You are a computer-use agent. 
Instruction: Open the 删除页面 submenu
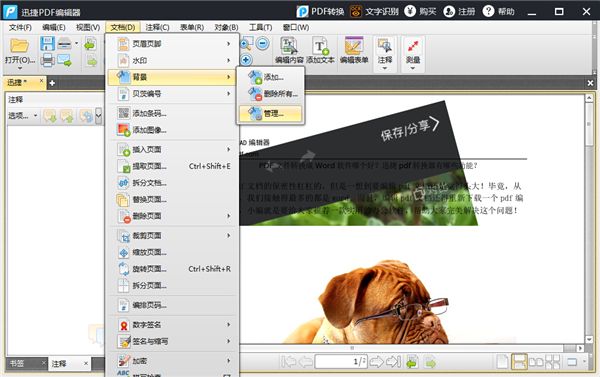[172, 216]
